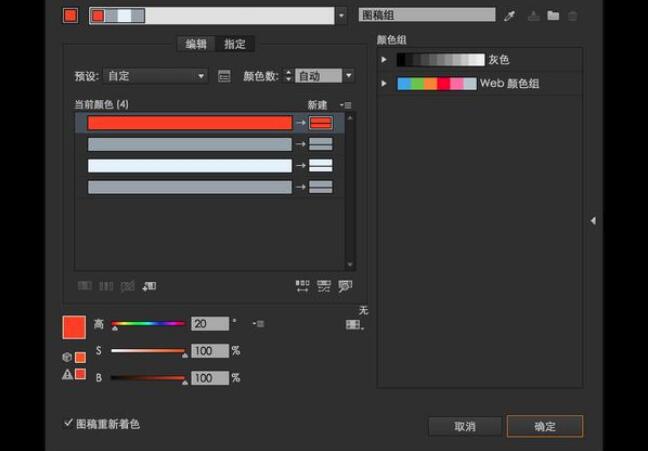Screen dimensions: 648x451
Task: Click the S saturation slider
Action: coord(148,351)
